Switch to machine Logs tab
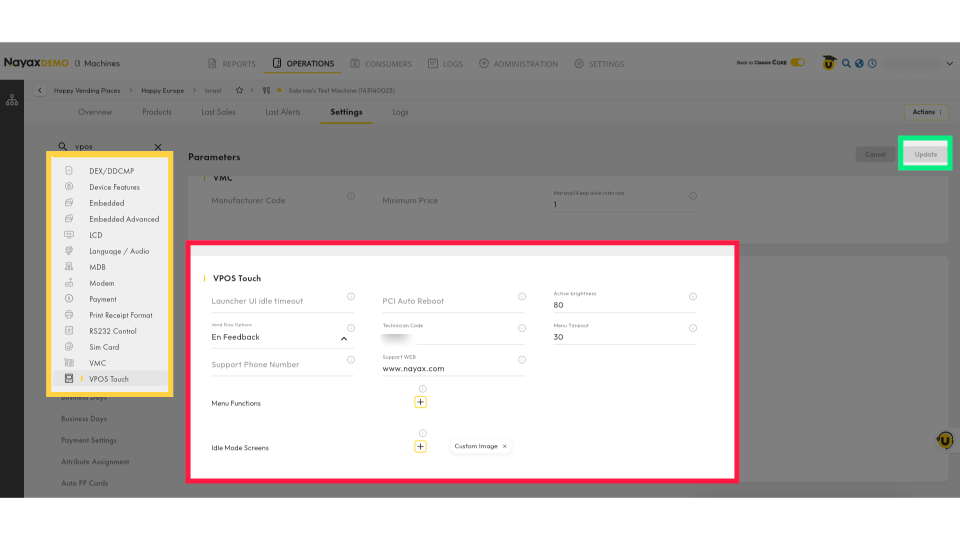The image size is (960, 540). coord(400,112)
